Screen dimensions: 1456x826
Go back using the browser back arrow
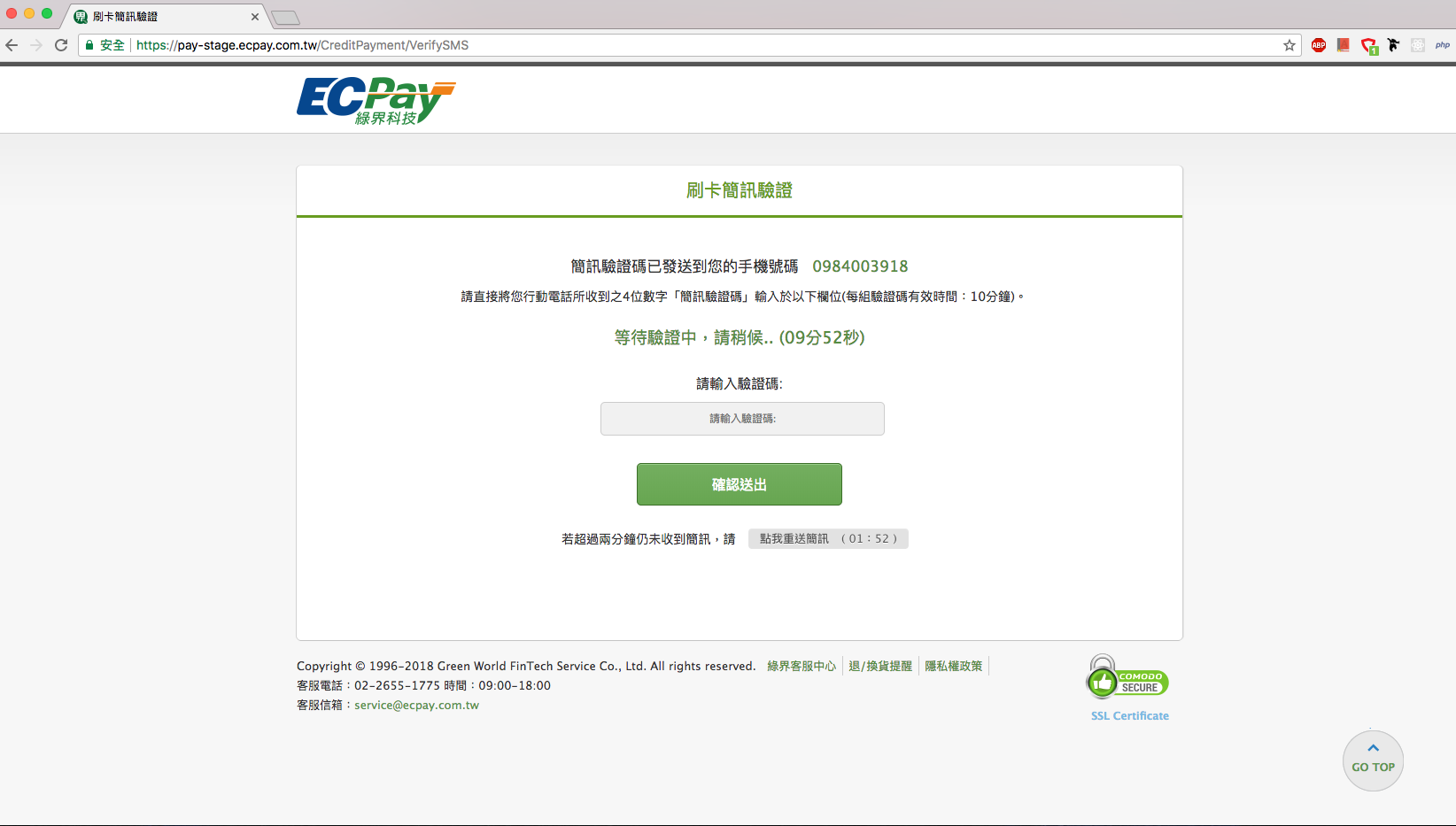click(x=12, y=45)
